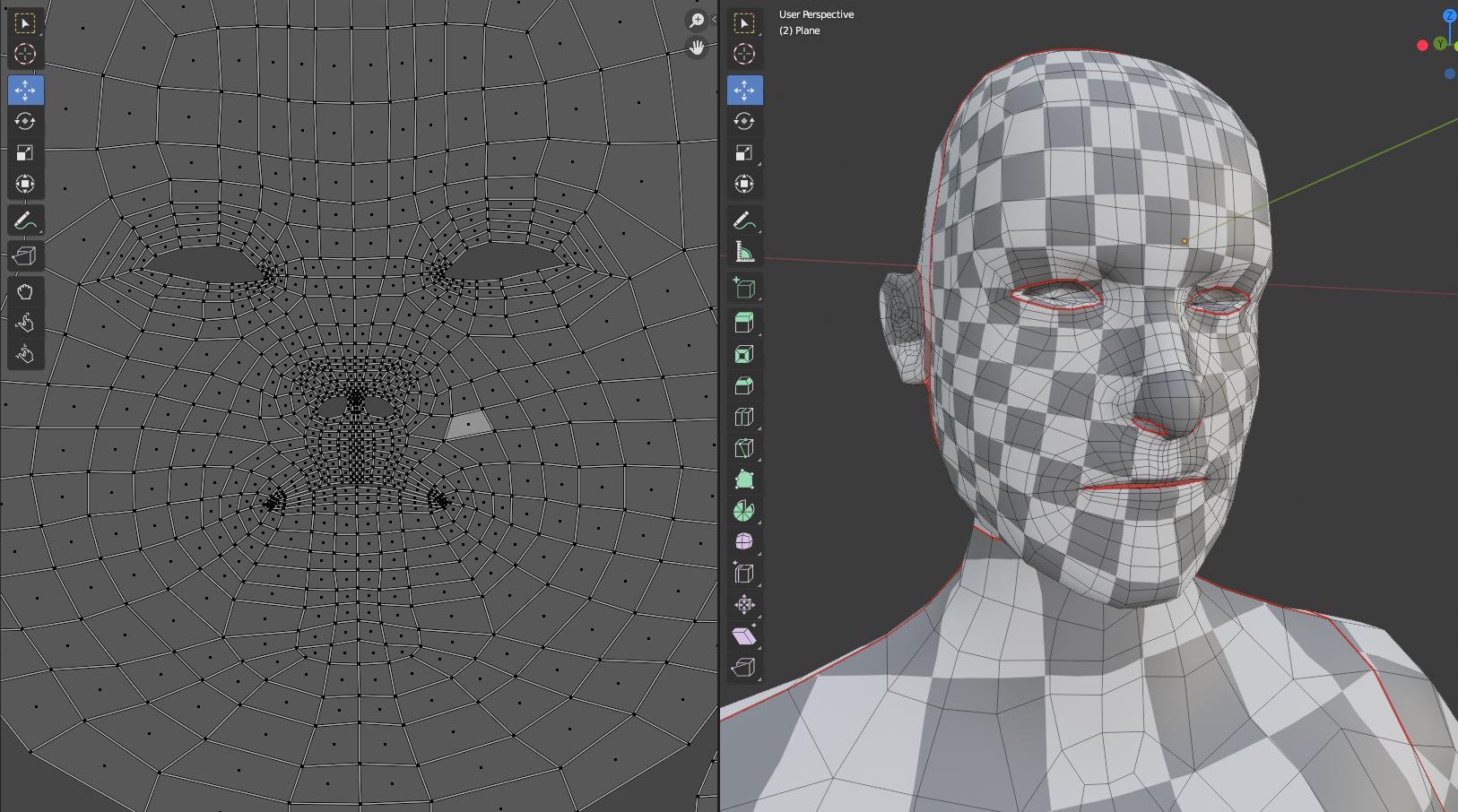Select the Measure ruler tool
The width and height of the screenshot is (1458, 812).
click(x=744, y=252)
